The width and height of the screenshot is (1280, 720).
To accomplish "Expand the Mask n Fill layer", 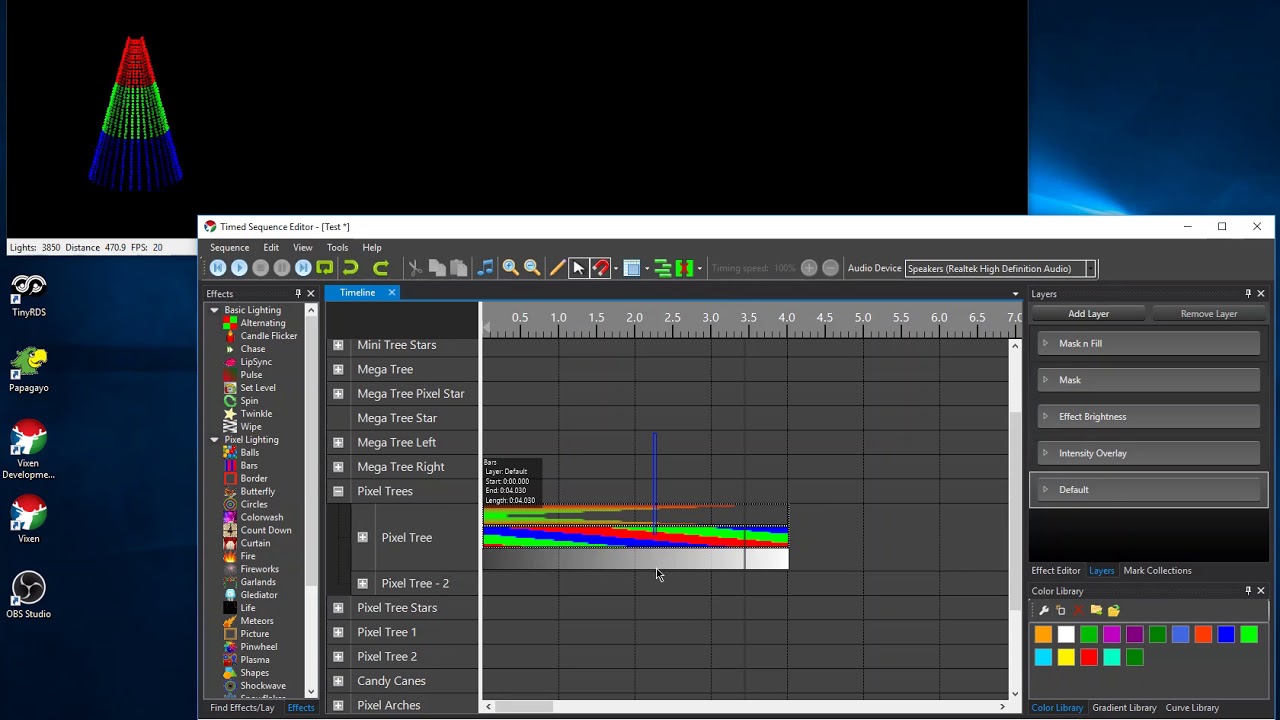I will click(x=1045, y=343).
